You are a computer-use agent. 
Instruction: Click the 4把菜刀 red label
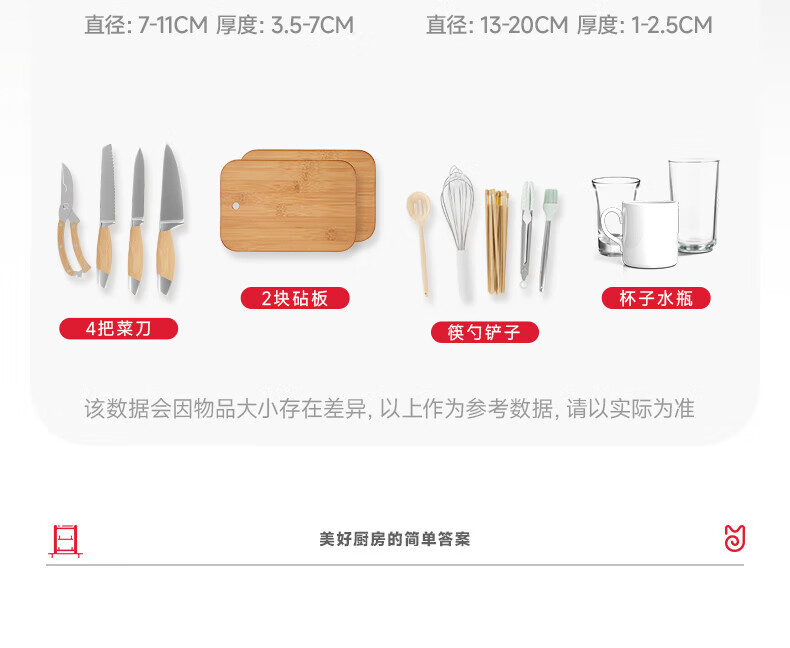pos(118,329)
